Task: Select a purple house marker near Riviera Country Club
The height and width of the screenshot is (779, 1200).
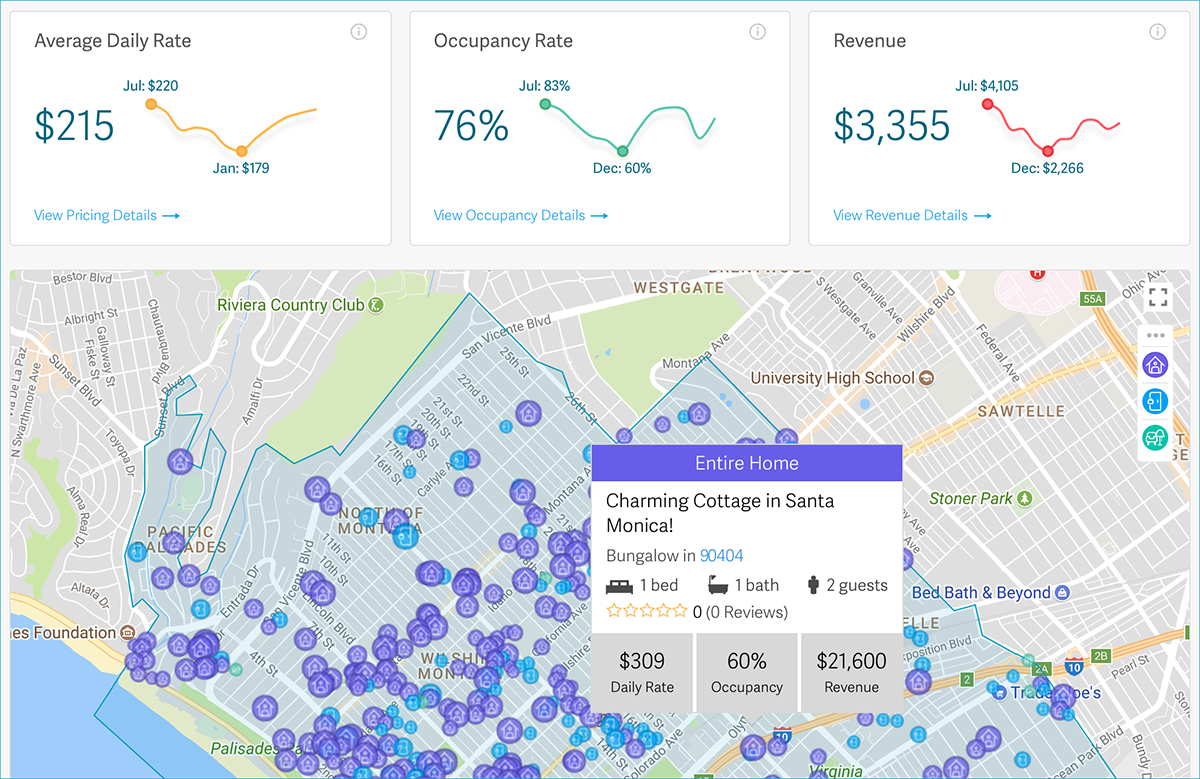Action: [x=181, y=461]
